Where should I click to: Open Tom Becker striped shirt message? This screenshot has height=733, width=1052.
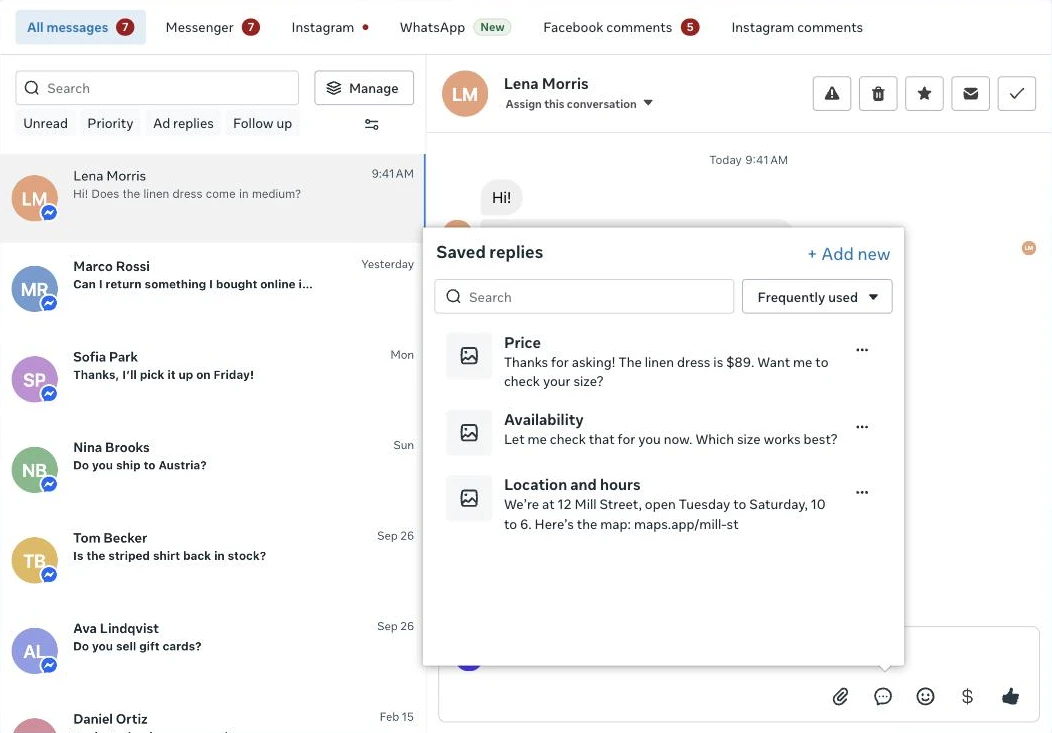(x=212, y=561)
